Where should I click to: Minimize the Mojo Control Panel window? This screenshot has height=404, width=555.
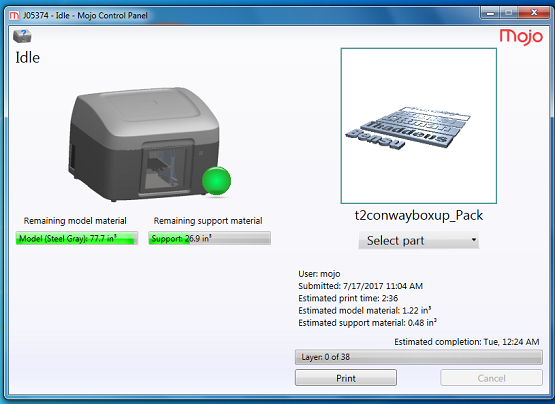pyautogui.click(x=490, y=13)
